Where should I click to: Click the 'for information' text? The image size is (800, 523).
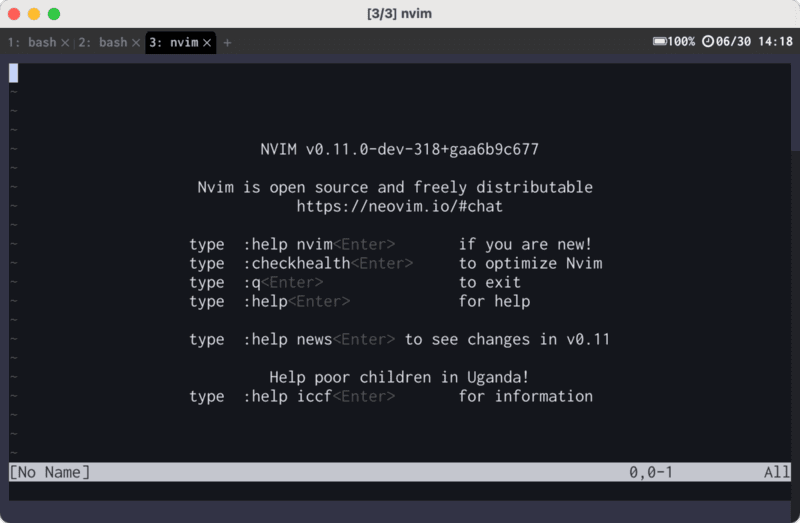[x=526, y=396]
